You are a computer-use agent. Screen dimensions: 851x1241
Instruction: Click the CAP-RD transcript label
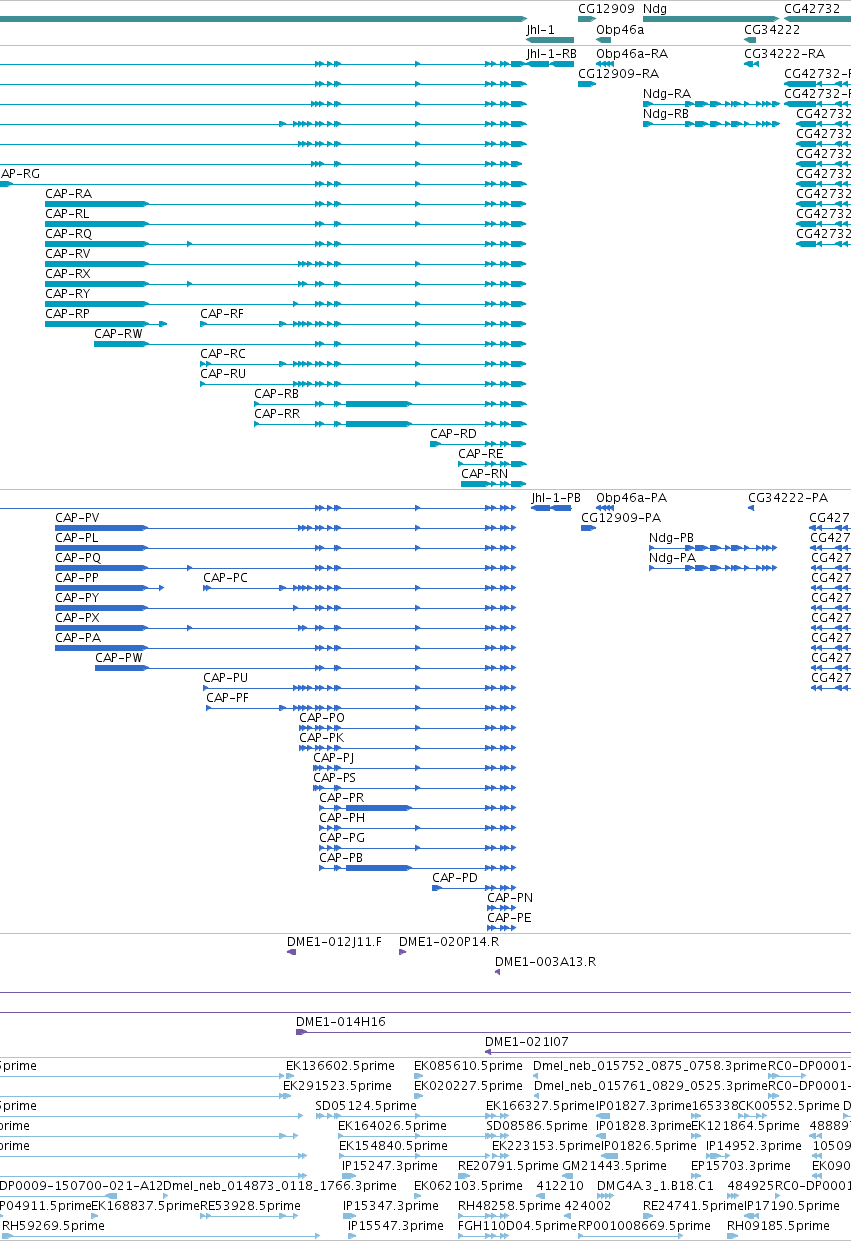click(x=454, y=434)
